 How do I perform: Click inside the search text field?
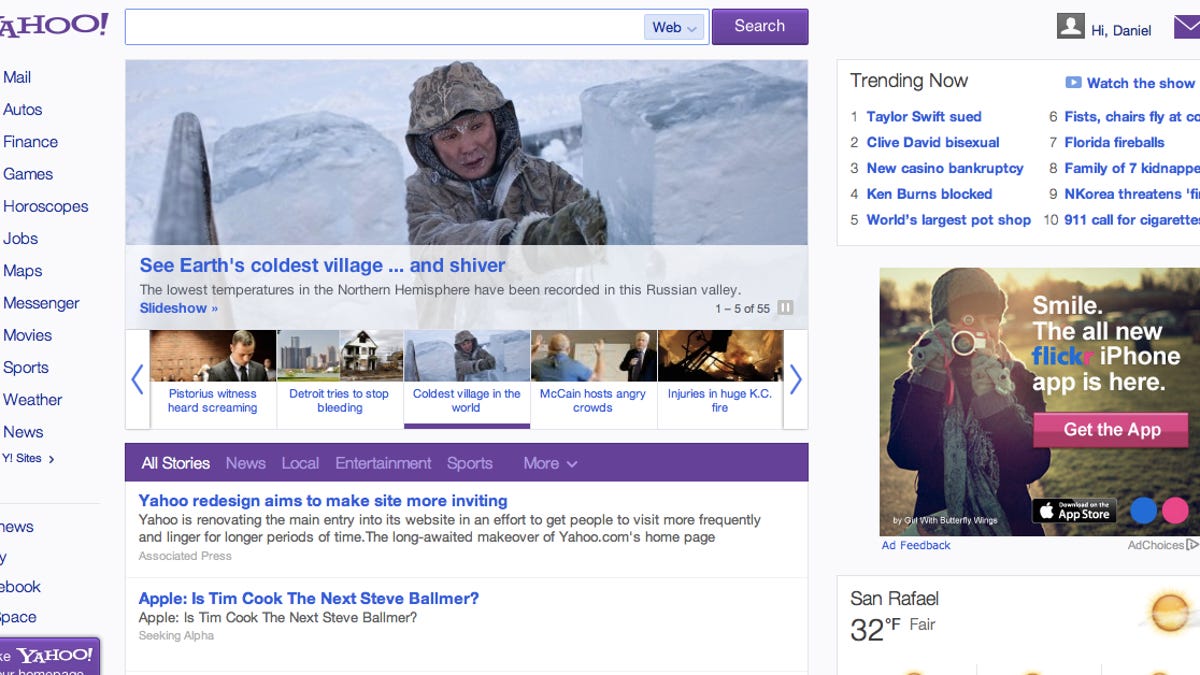pos(385,27)
